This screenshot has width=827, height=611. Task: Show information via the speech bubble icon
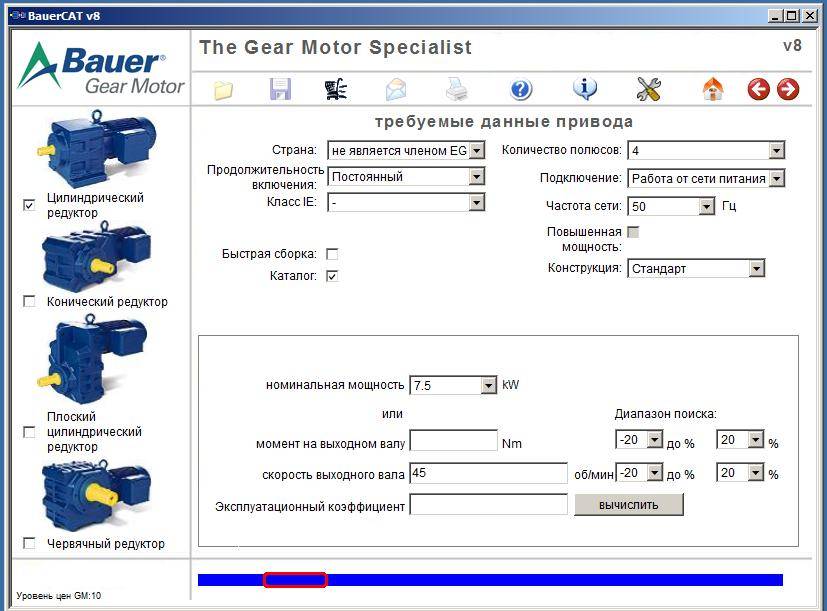(585, 89)
